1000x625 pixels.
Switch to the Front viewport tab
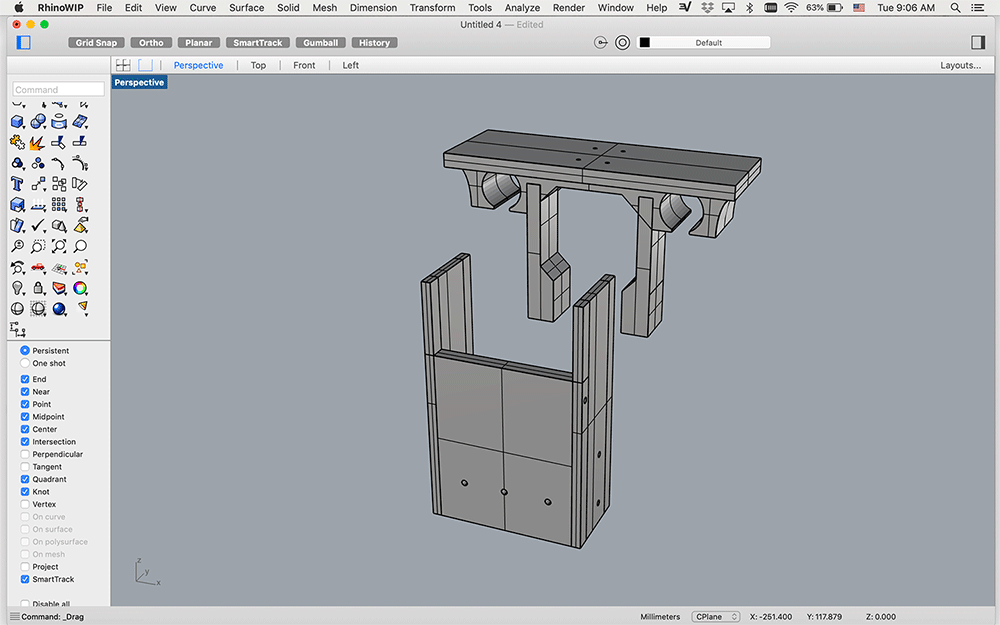[x=304, y=65]
